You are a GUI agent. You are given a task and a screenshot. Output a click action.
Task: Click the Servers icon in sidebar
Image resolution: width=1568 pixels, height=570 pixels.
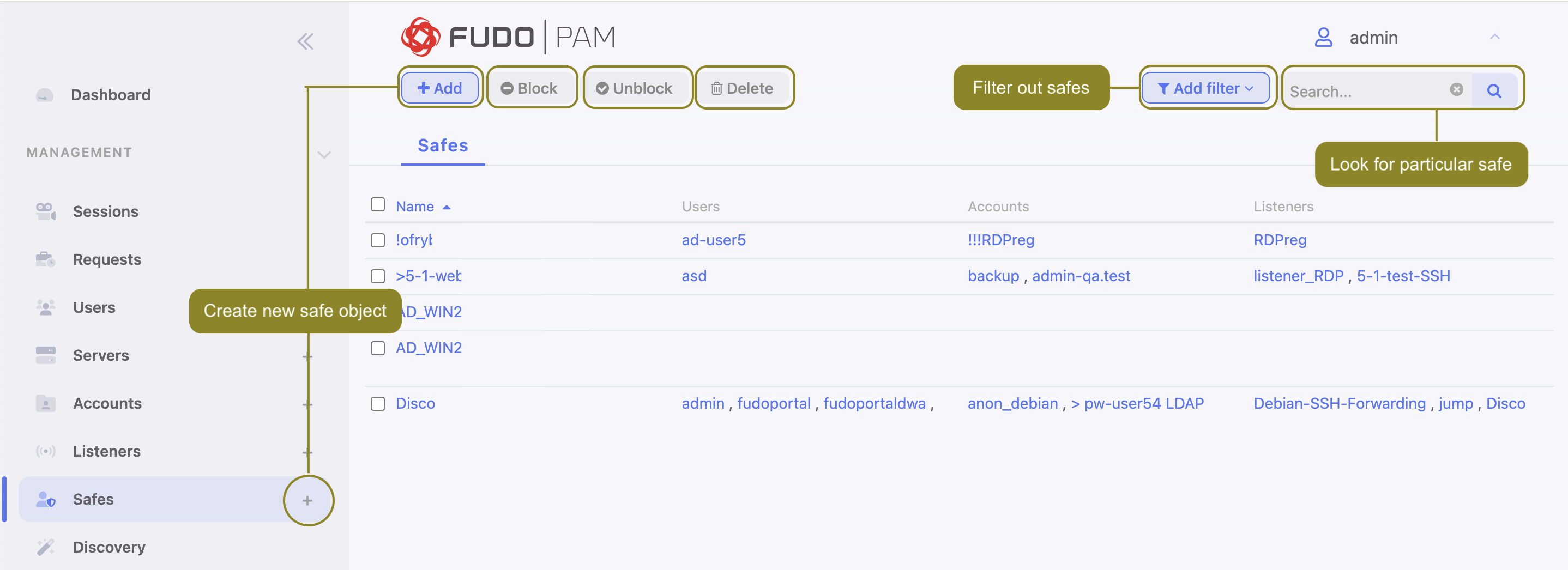pyautogui.click(x=45, y=355)
